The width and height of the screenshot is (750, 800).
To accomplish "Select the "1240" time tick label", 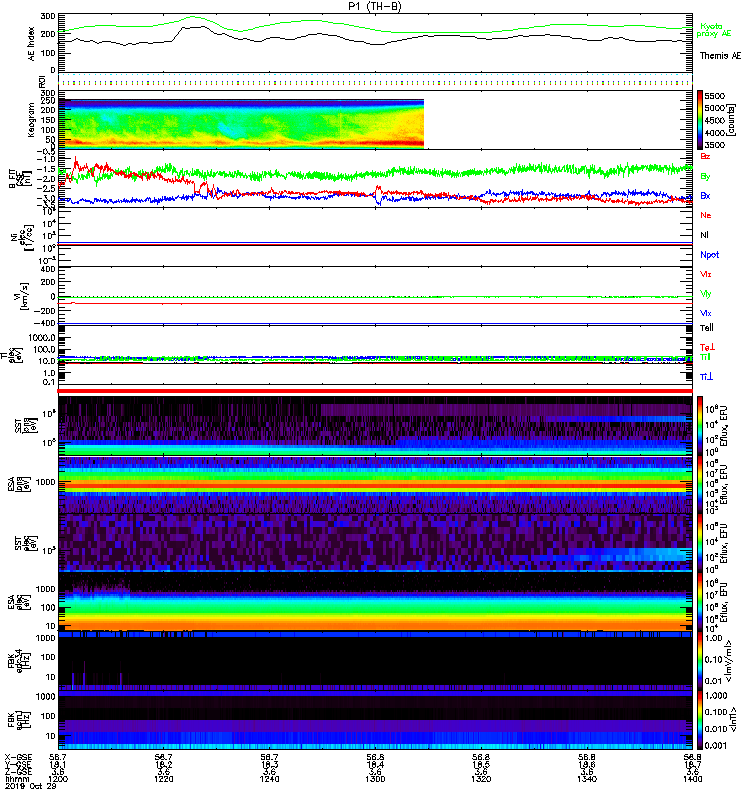I will tap(269, 779).
